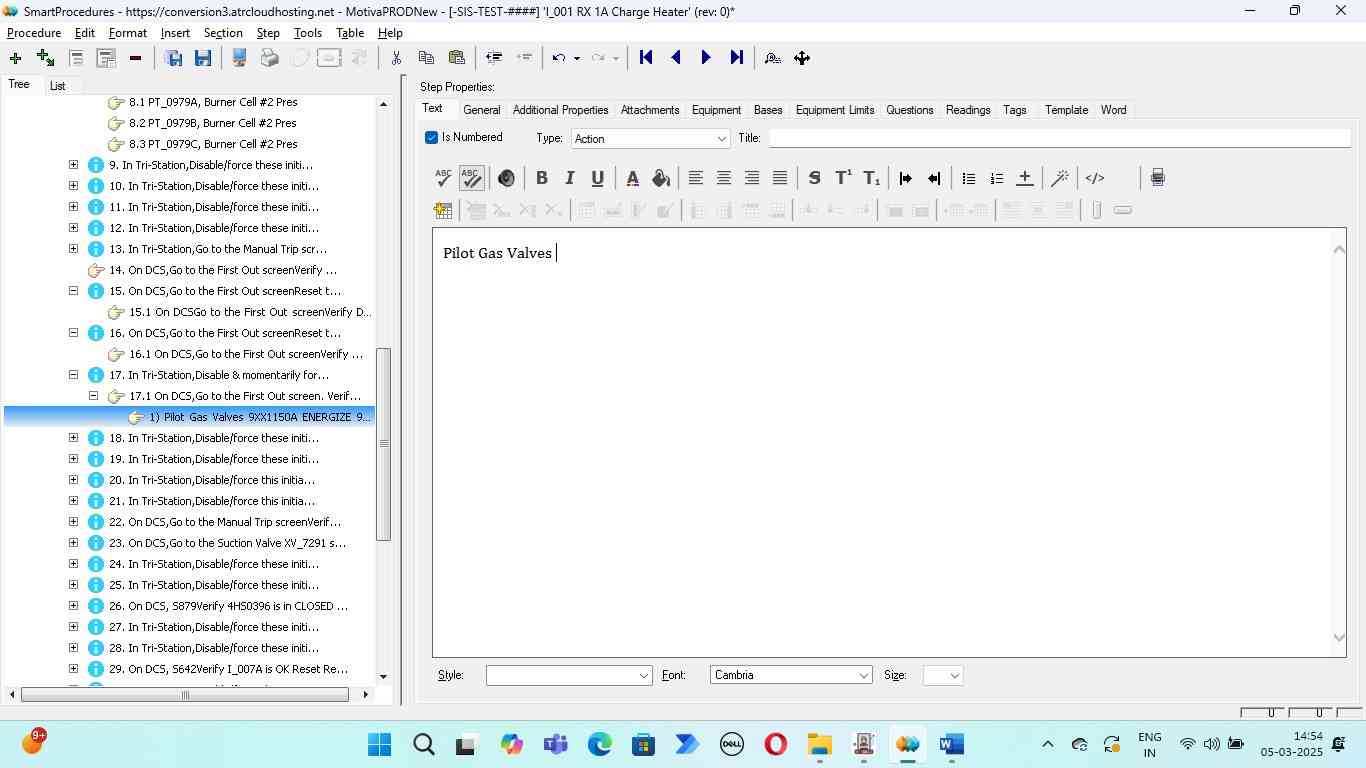This screenshot has height=768, width=1366.
Task: Click the spell check icon in editor toolbar
Action: pos(443,178)
